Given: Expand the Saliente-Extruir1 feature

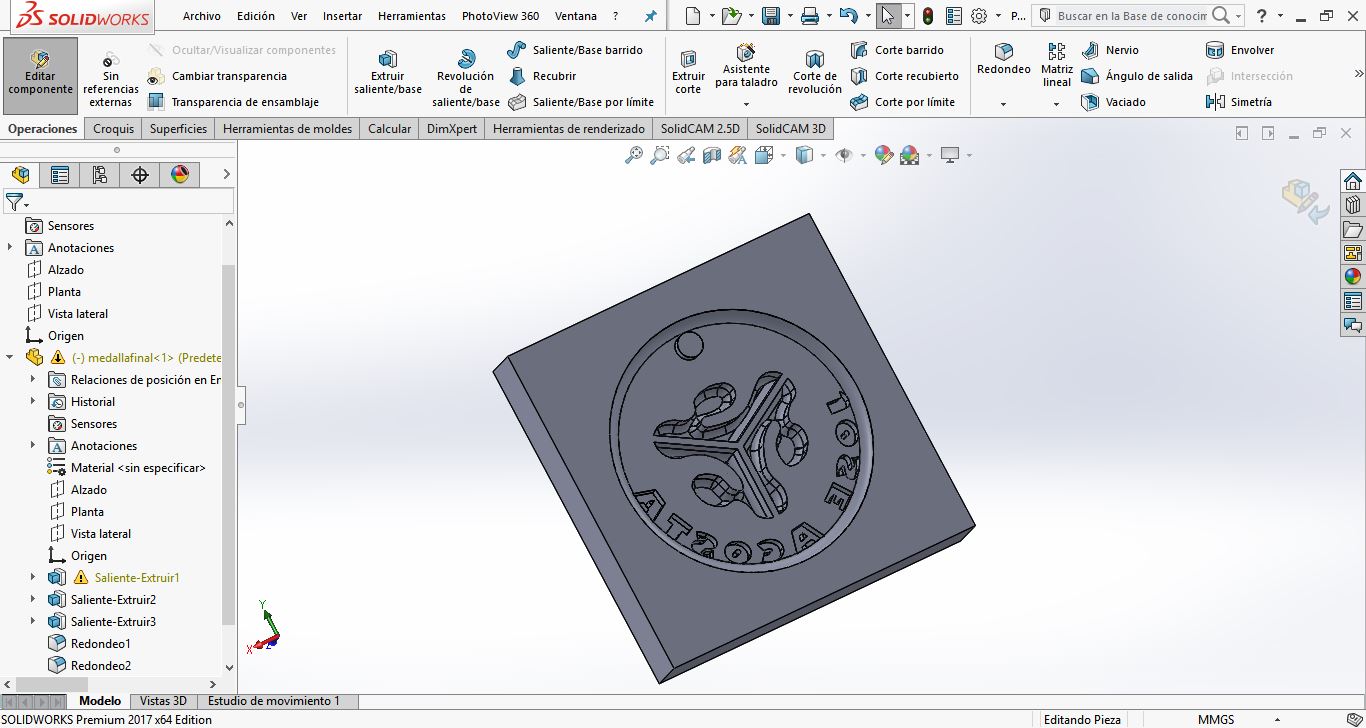Looking at the screenshot, I should [33, 577].
